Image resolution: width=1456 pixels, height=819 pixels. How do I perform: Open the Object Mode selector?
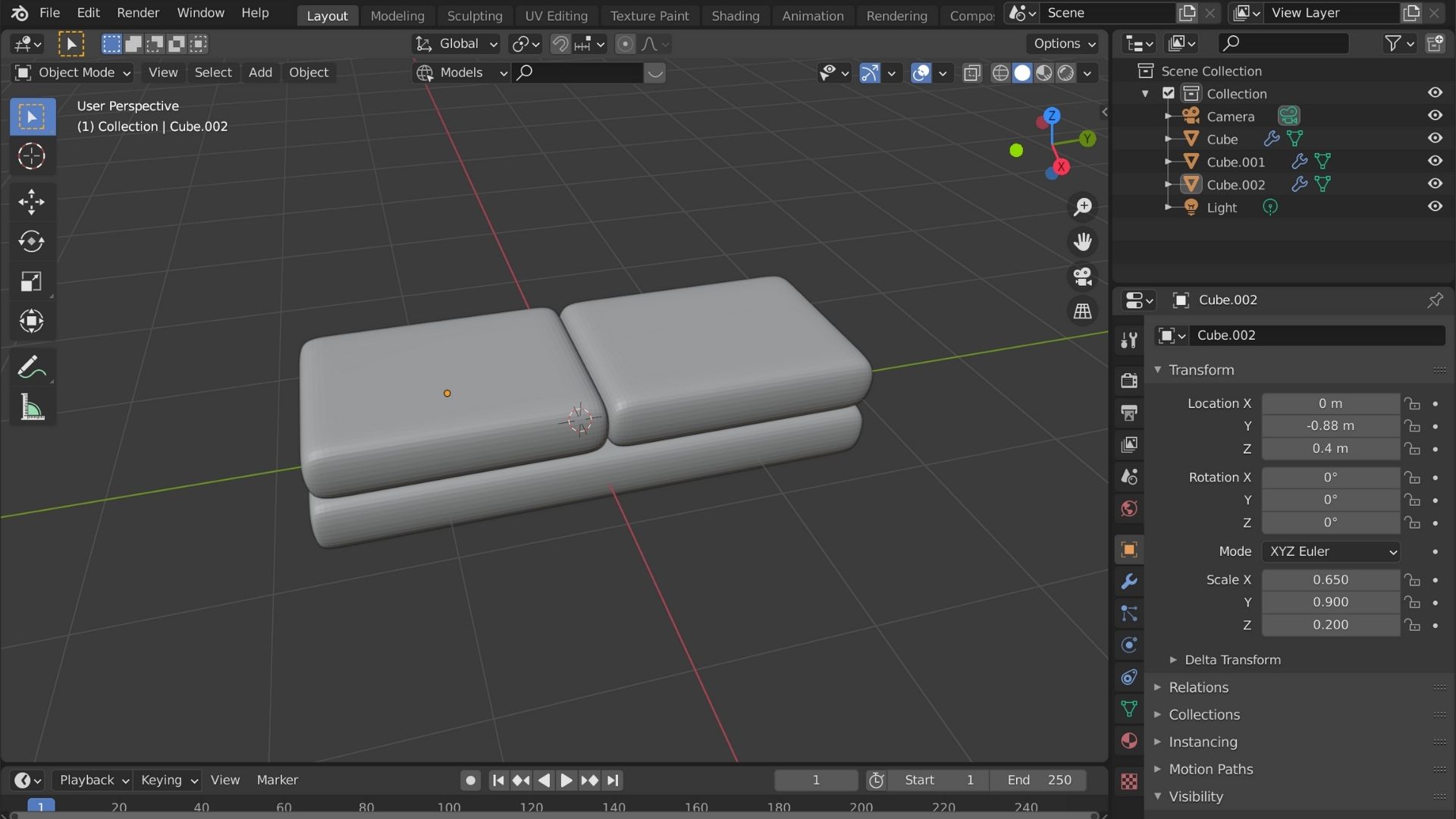point(72,72)
